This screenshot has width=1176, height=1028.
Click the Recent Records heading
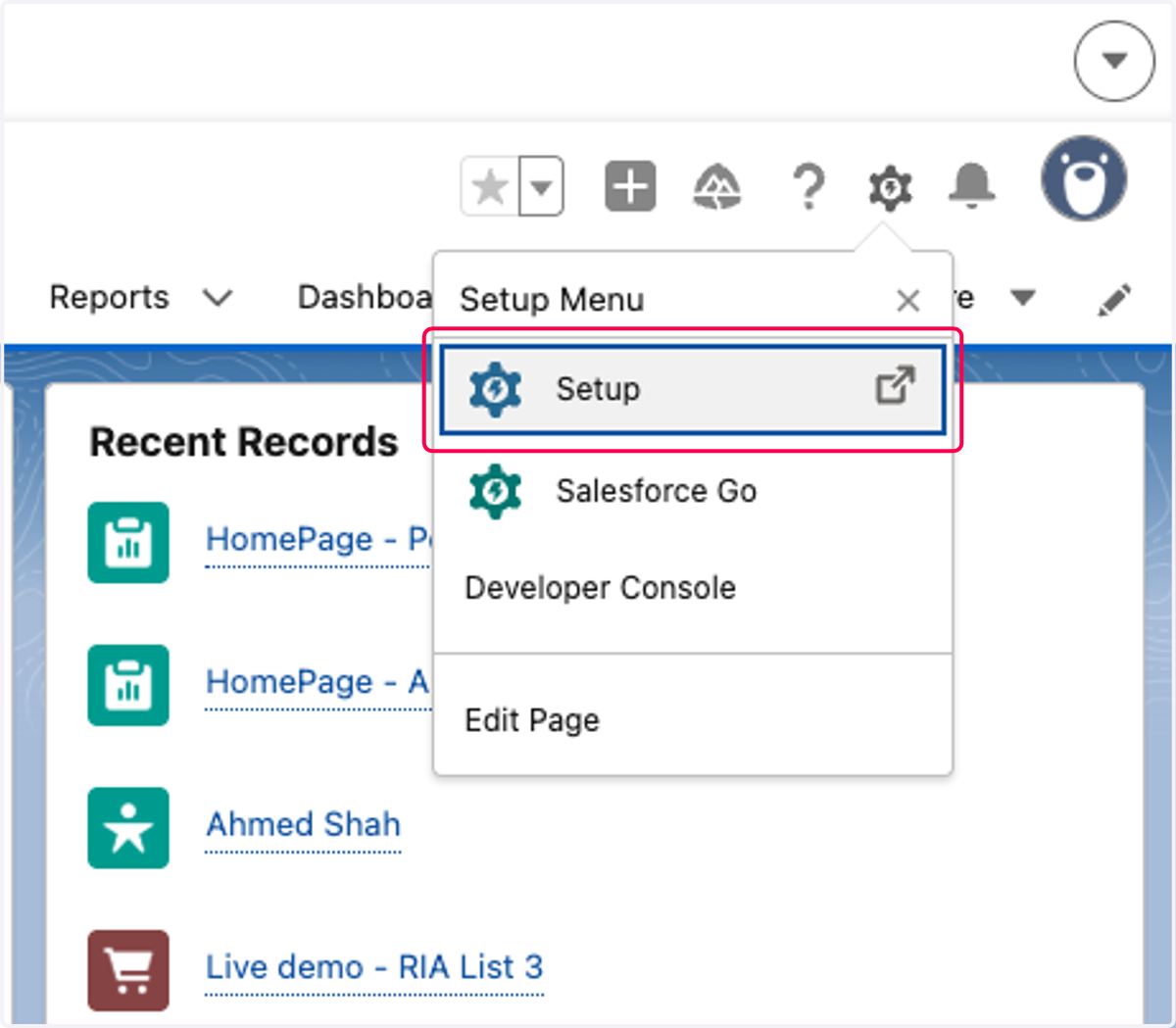tap(244, 442)
